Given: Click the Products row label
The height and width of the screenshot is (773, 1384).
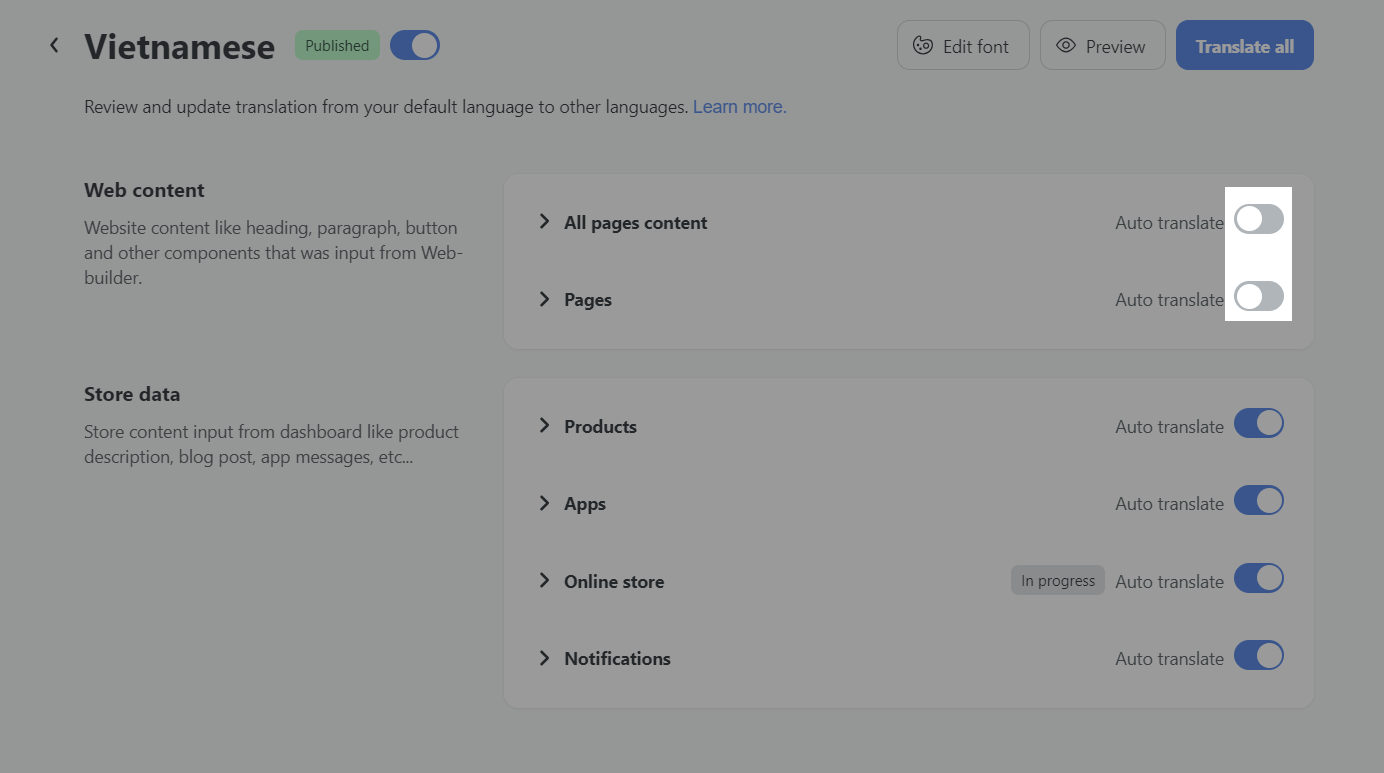Looking at the screenshot, I should point(600,427).
